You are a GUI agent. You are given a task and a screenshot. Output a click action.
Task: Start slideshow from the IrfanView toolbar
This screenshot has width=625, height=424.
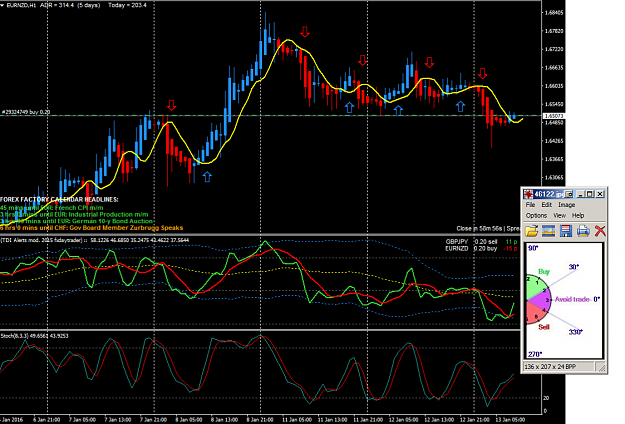(x=548, y=231)
